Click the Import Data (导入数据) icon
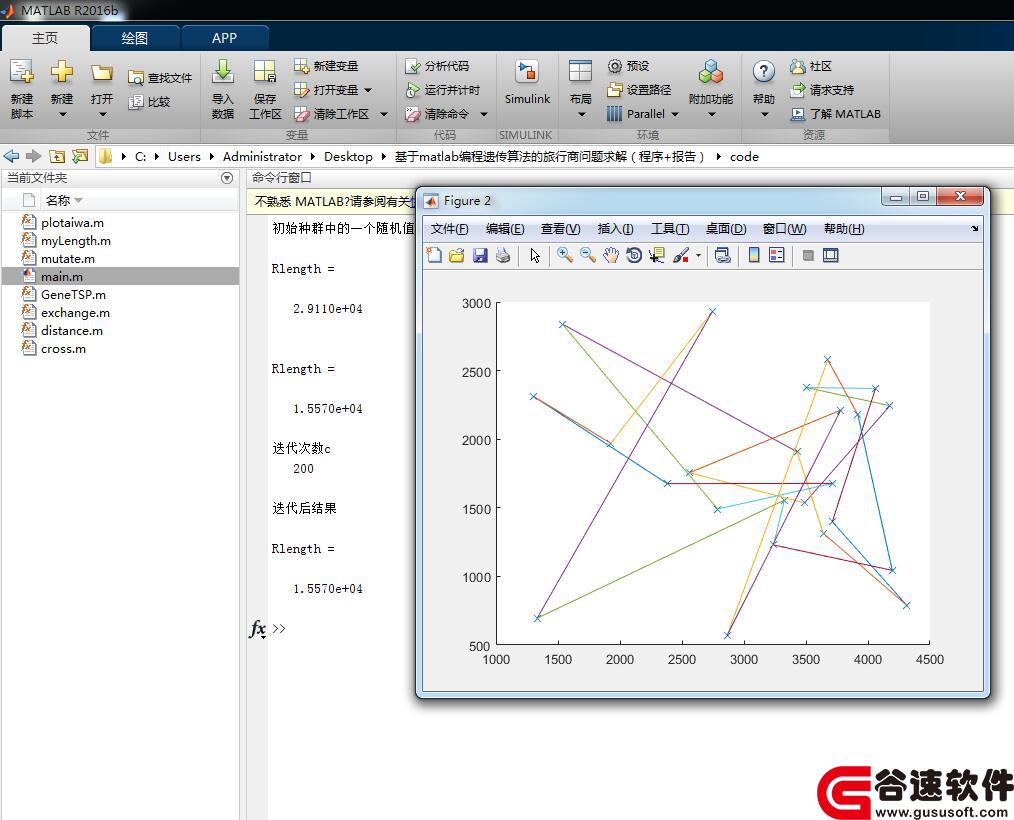This screenshot has width=1014, height=820. 222,73
